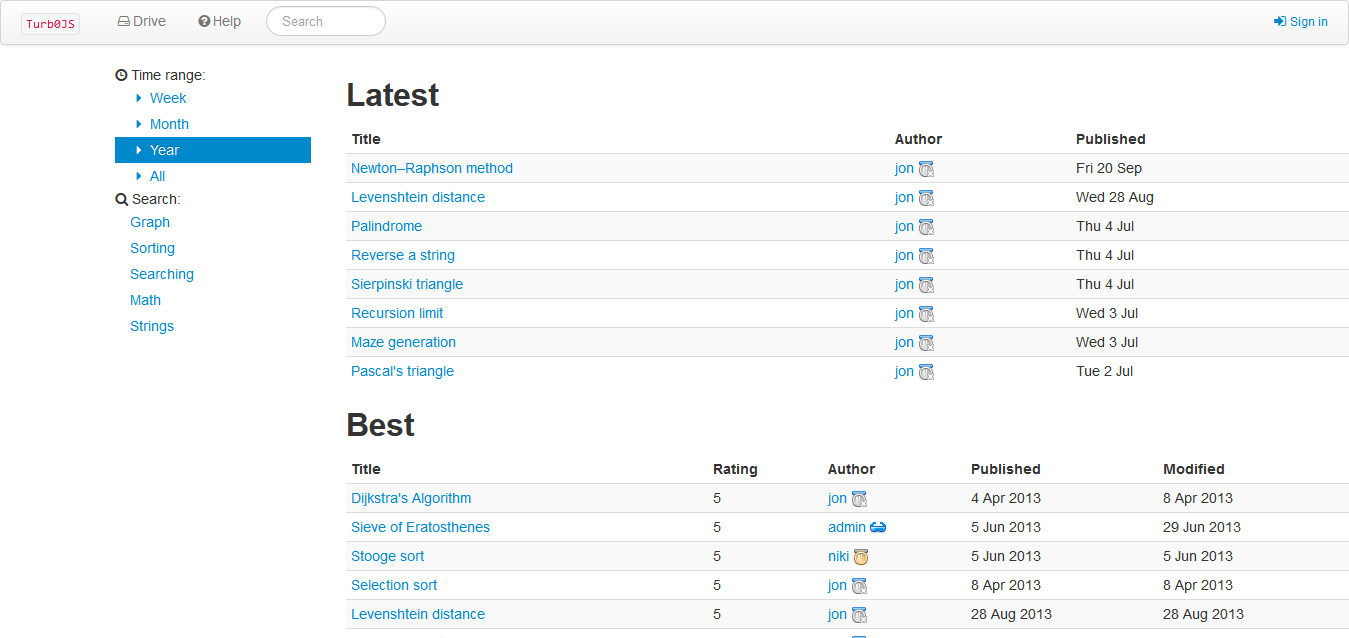Open Sieve of Eratosthenes entry

click(420, 527)
